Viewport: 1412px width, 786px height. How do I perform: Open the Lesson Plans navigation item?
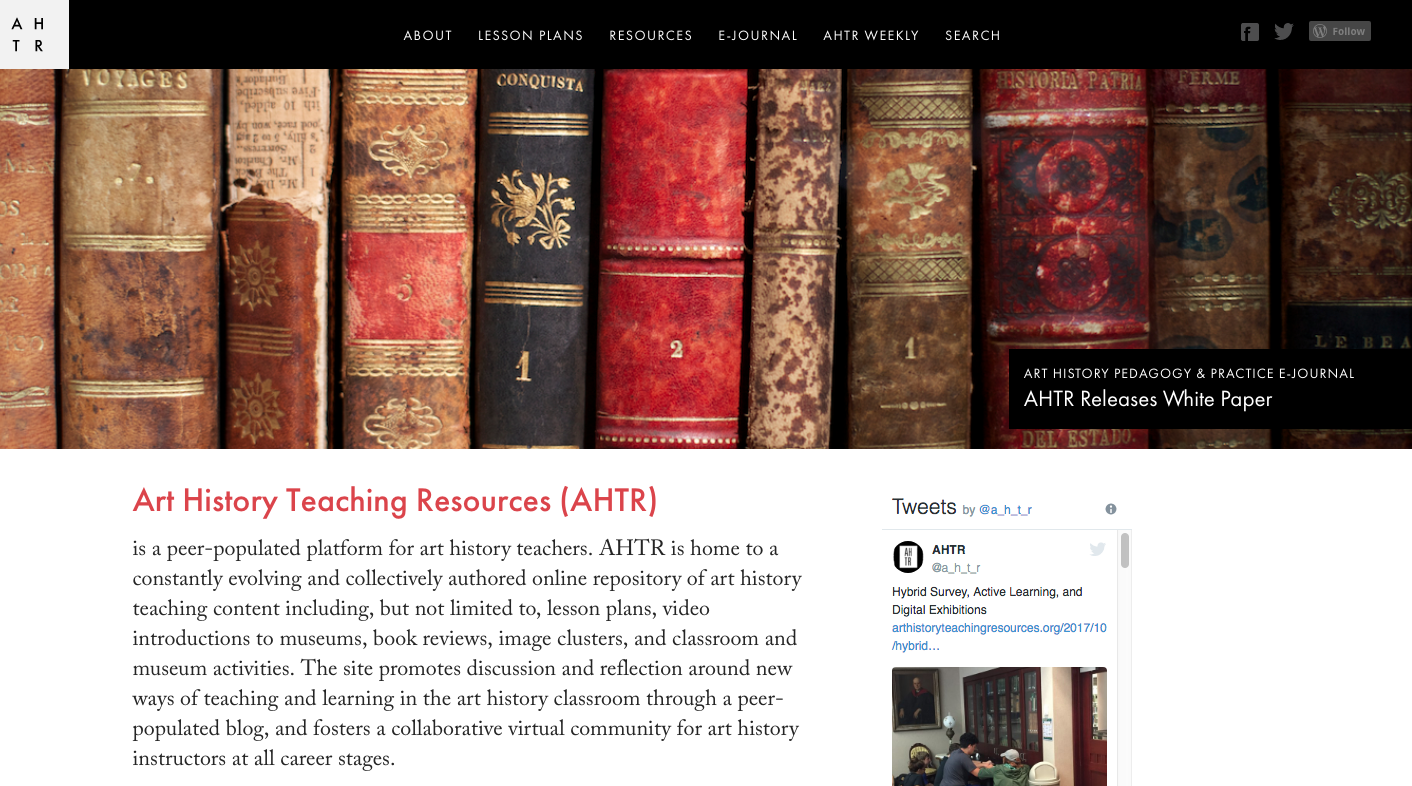[x=530, y=35]
